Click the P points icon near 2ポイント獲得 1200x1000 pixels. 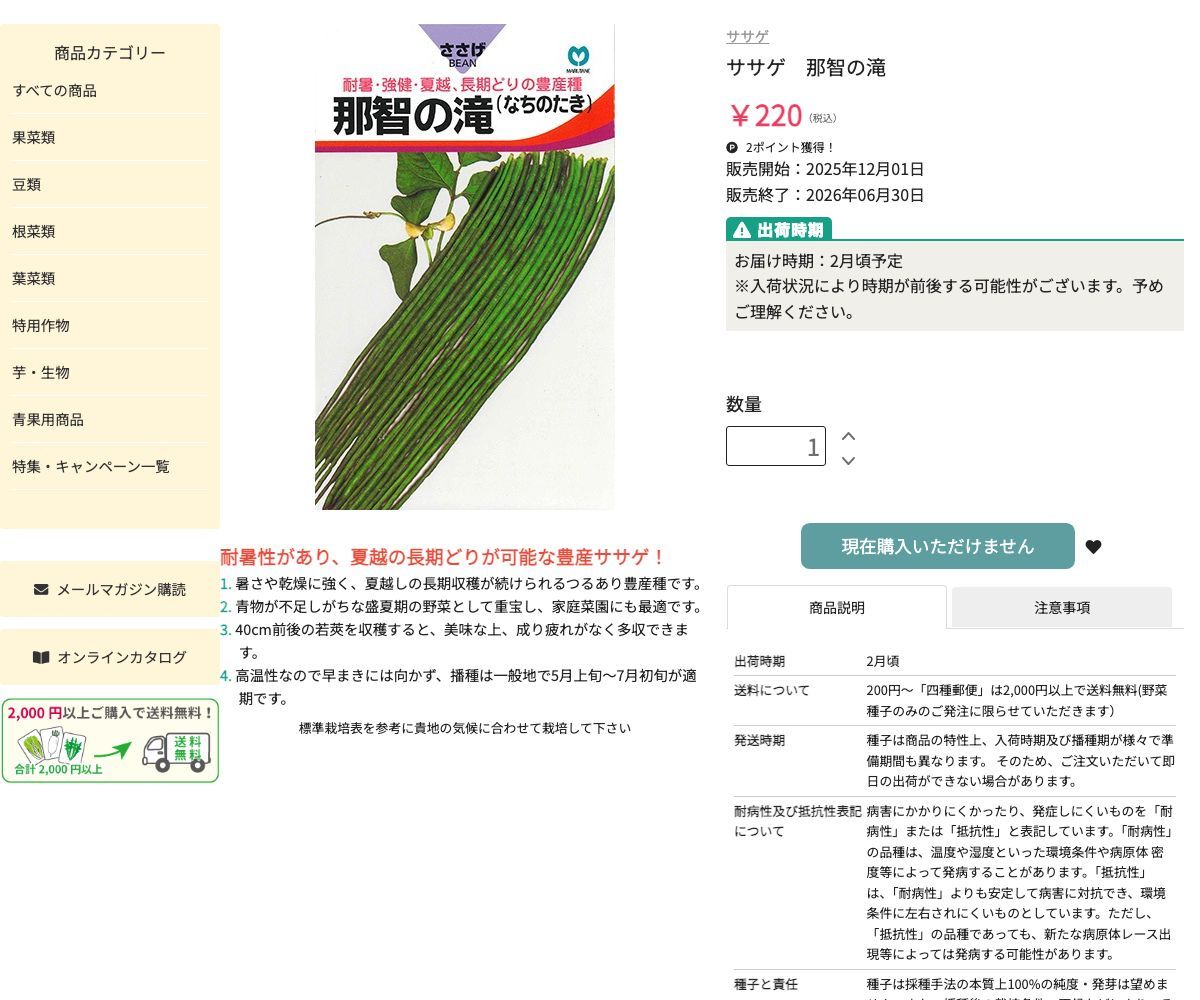(732, 147)
